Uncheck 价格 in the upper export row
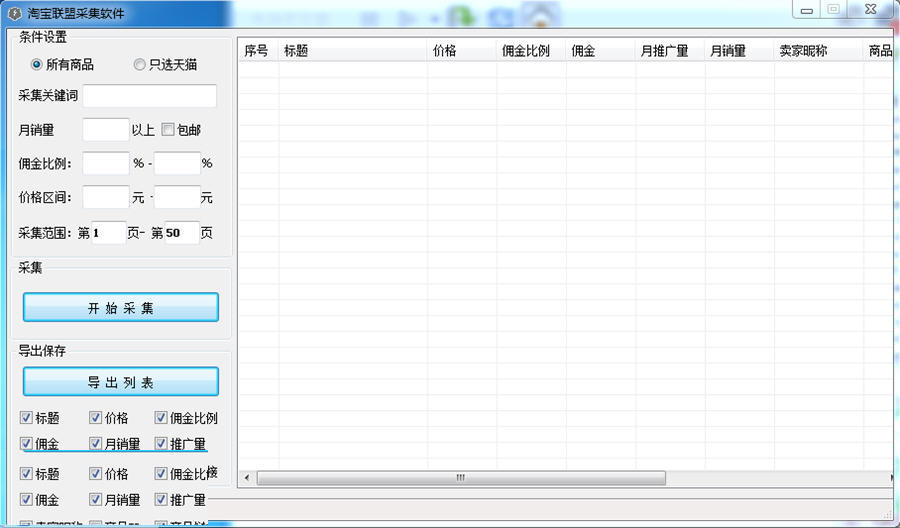Image resolution: width=900 pixels, height=528 pixels. [x=96, y=417]
